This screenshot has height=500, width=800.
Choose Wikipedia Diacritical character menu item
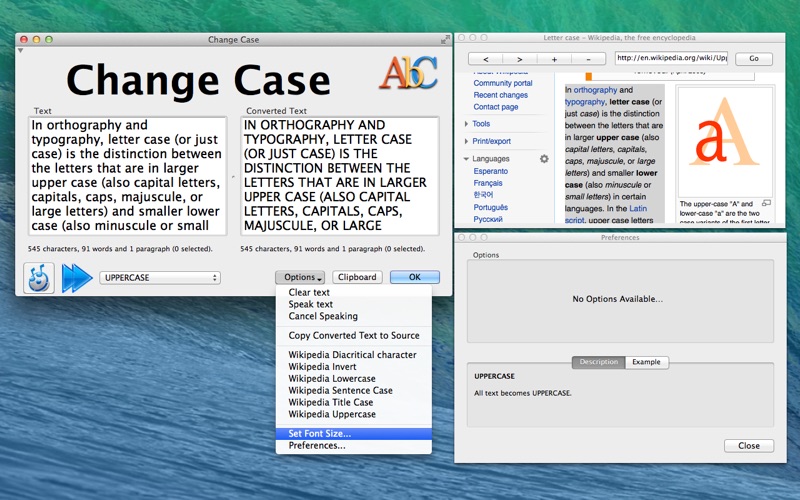pos(354,355)
